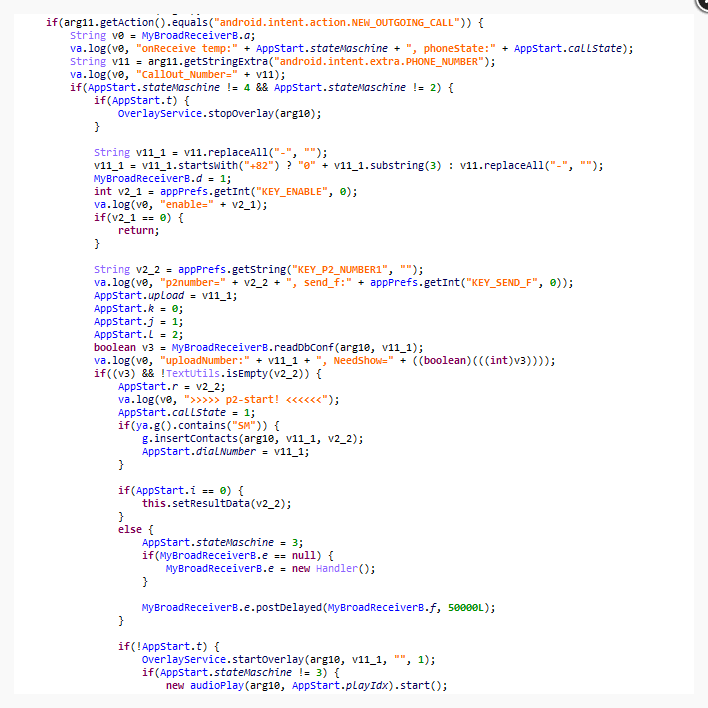Select the AppStart.j = 1 line
Image resolution: width=708 pixels, height=708 pixels.
pyautogui.click(x=138, y=322)
